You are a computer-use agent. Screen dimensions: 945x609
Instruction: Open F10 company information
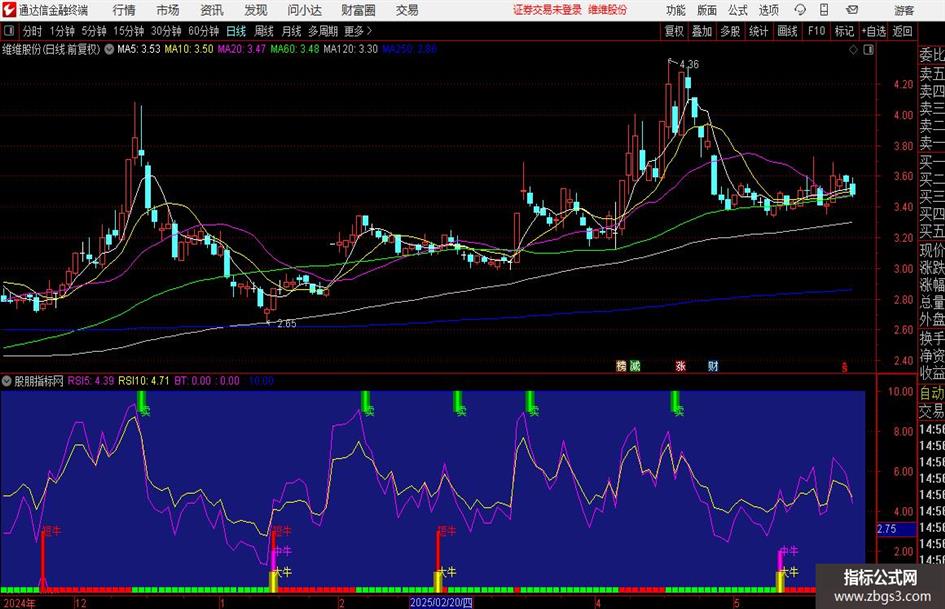click(816, 31)
